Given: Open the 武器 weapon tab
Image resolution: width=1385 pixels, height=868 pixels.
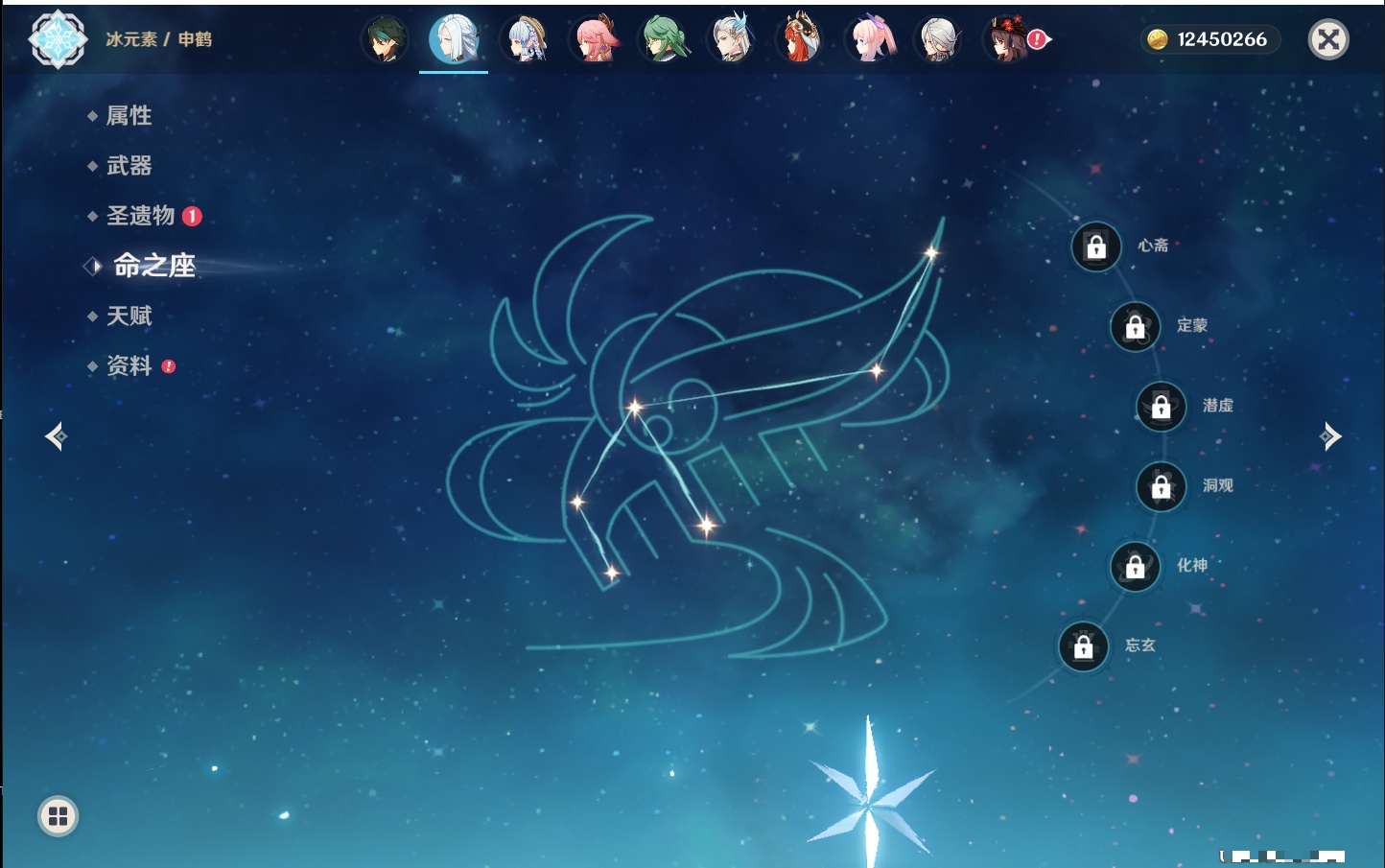Looking at the screenshot, I should click(x=129, y=166).
